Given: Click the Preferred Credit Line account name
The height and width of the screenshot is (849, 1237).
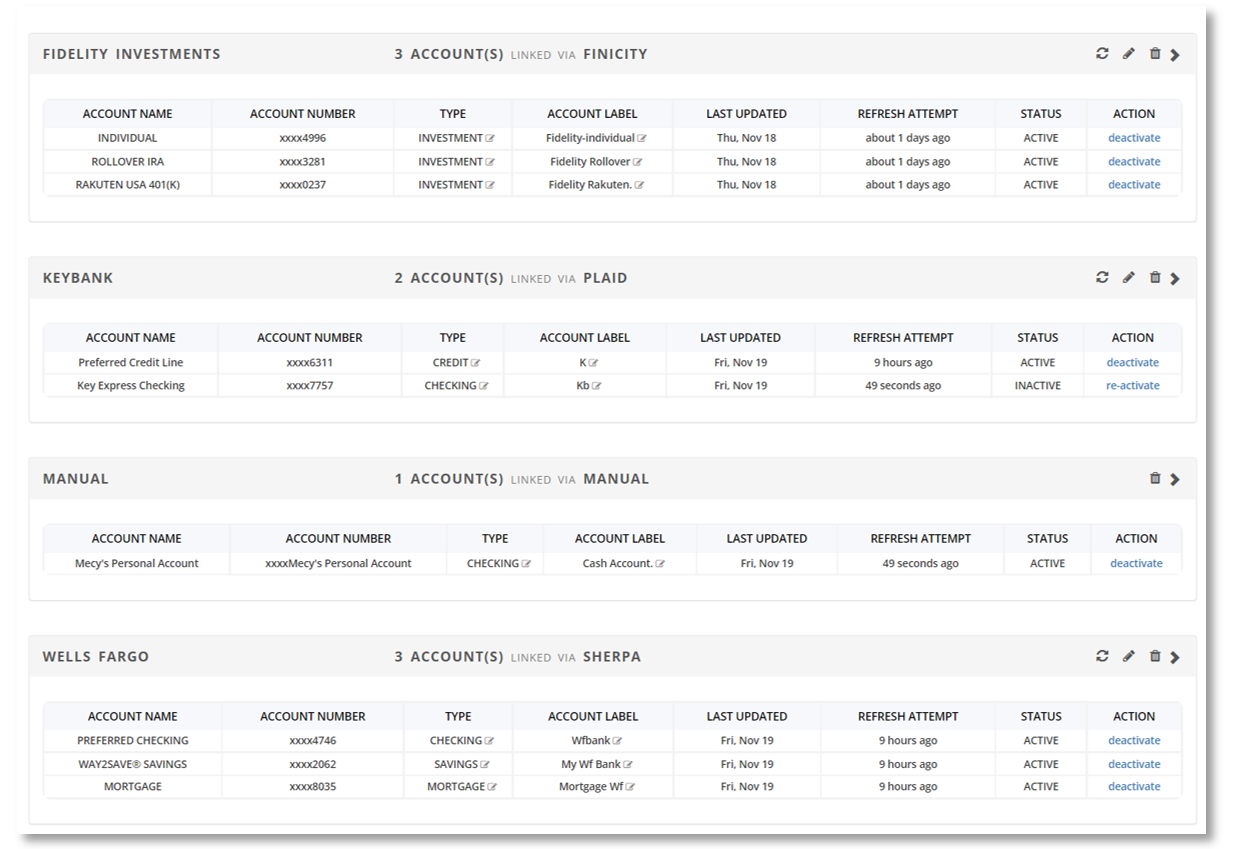Looking at the screenshot, I should [x=131, y=362].
